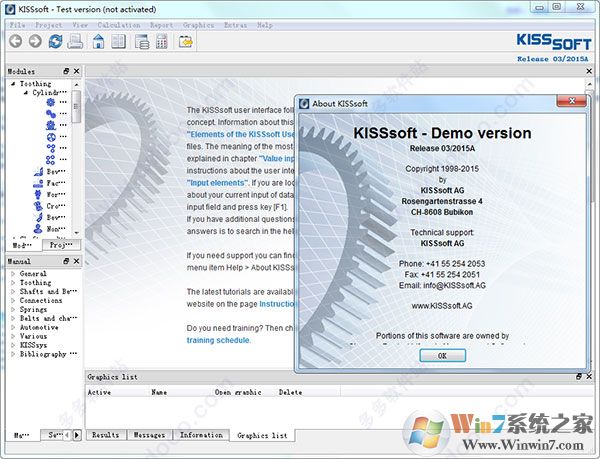
Task: Expand the KISSsys entry in Manual
Action: coord(12,345)
